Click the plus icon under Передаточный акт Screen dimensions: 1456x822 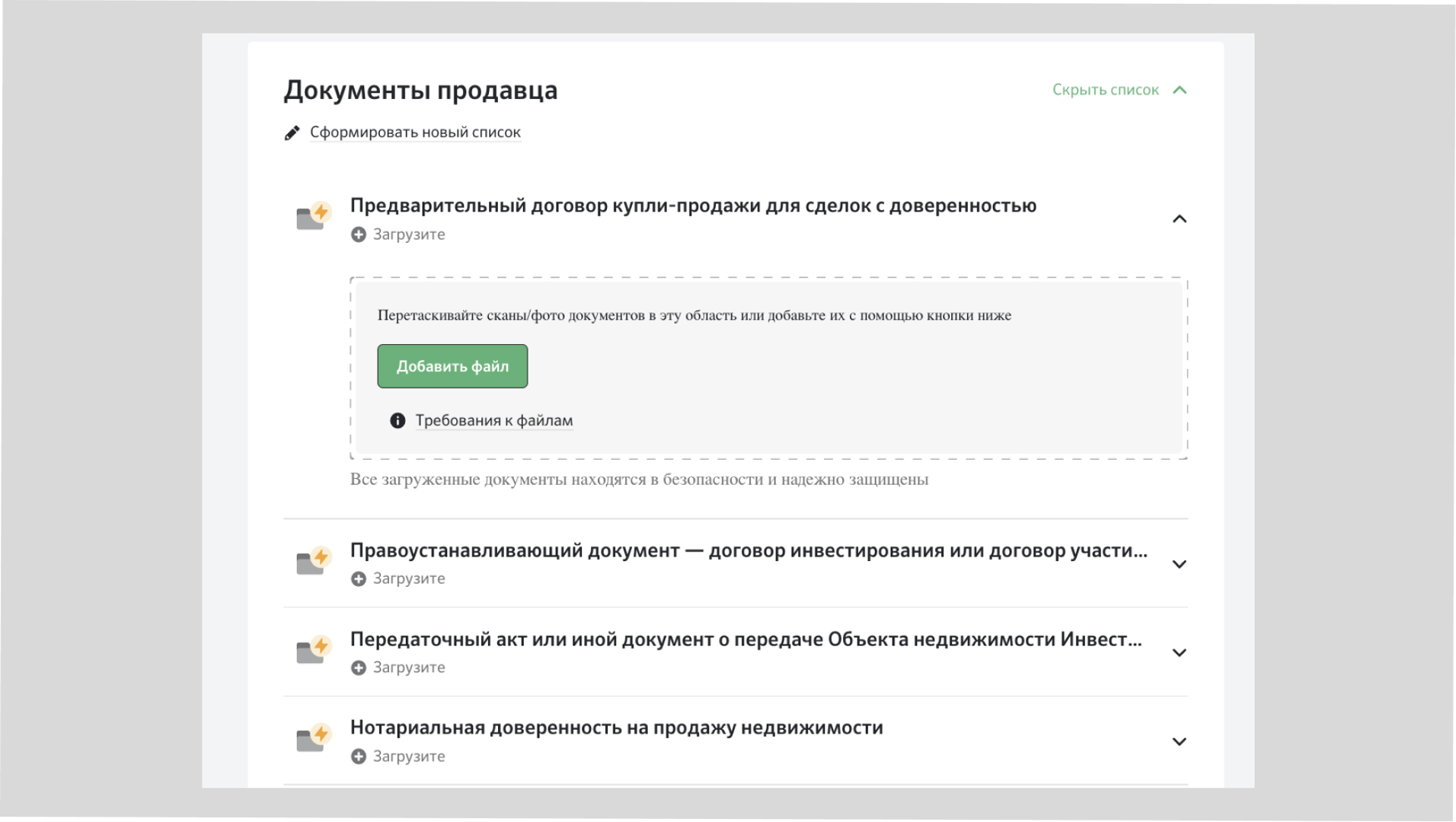(x=359, y=668)
